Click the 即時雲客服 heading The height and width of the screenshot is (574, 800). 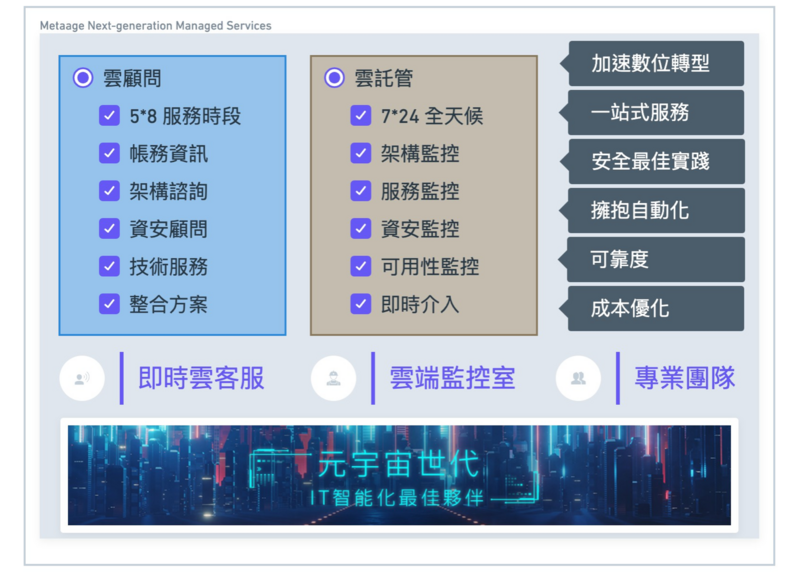click(201, 379)
